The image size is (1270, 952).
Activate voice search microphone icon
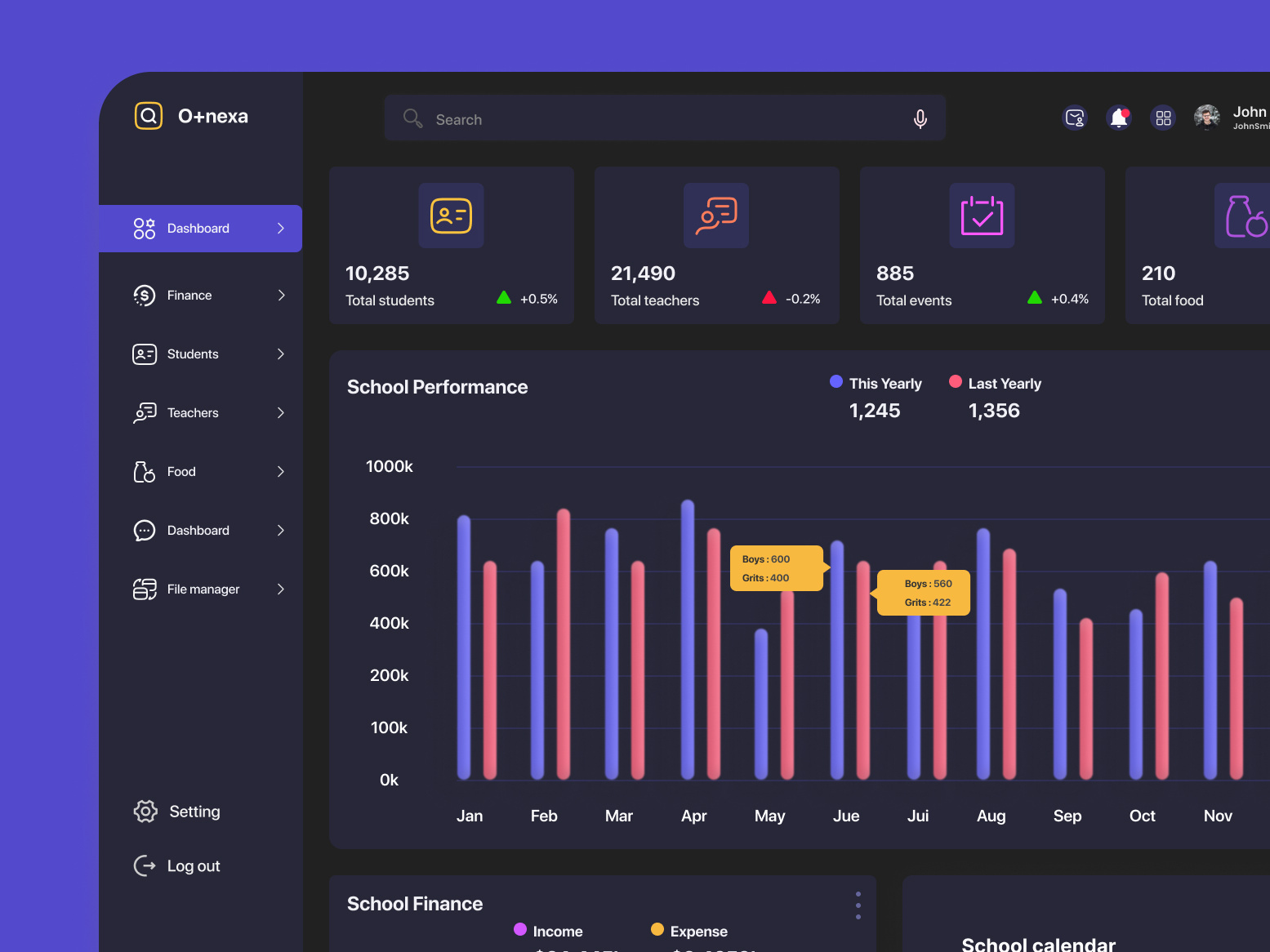[x=920, y=119]
